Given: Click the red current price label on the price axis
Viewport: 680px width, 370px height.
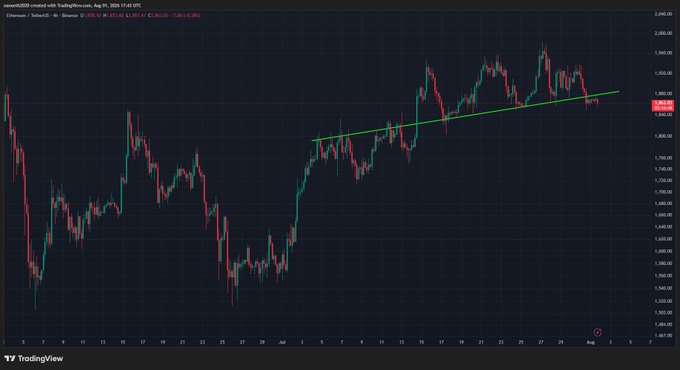Looking at the screenshot, I should [663, 105].
